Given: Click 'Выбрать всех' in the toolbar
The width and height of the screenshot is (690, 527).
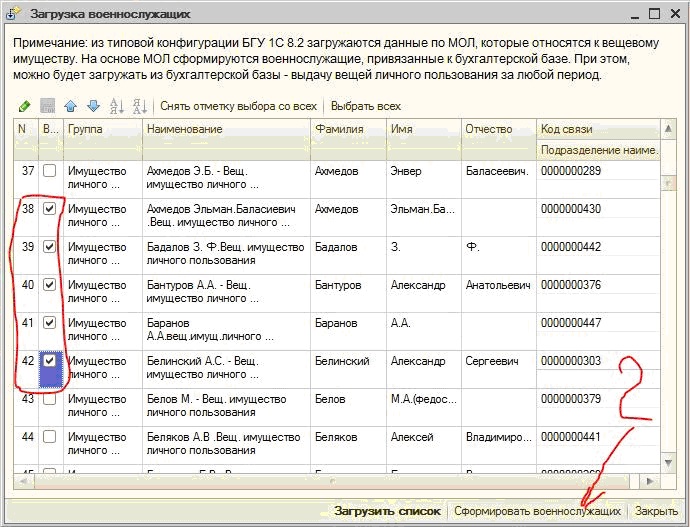Looking at the screenshot, I should 365,106.
